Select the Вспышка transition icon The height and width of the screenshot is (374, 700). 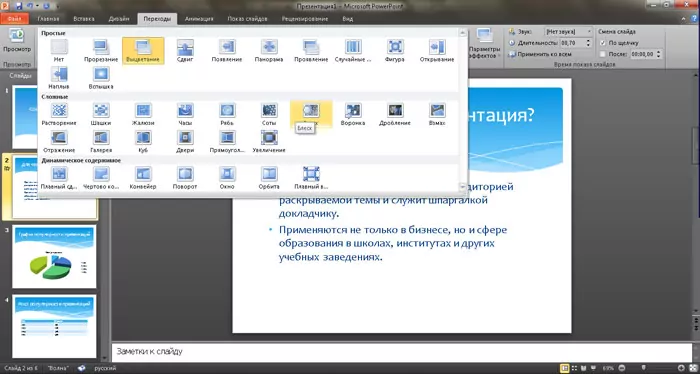pos(101,78)
